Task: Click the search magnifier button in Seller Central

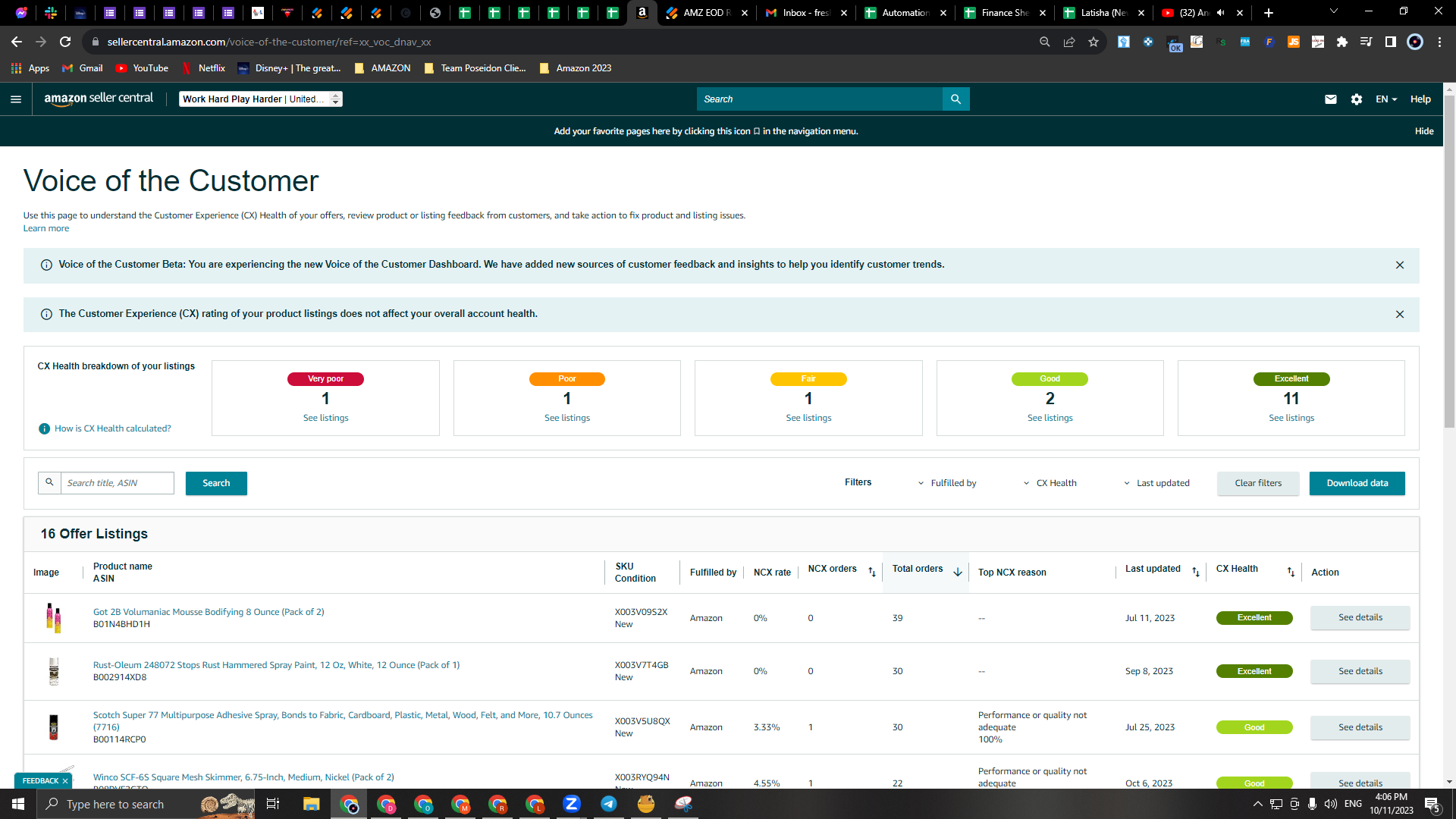Action: pos(955,99)
